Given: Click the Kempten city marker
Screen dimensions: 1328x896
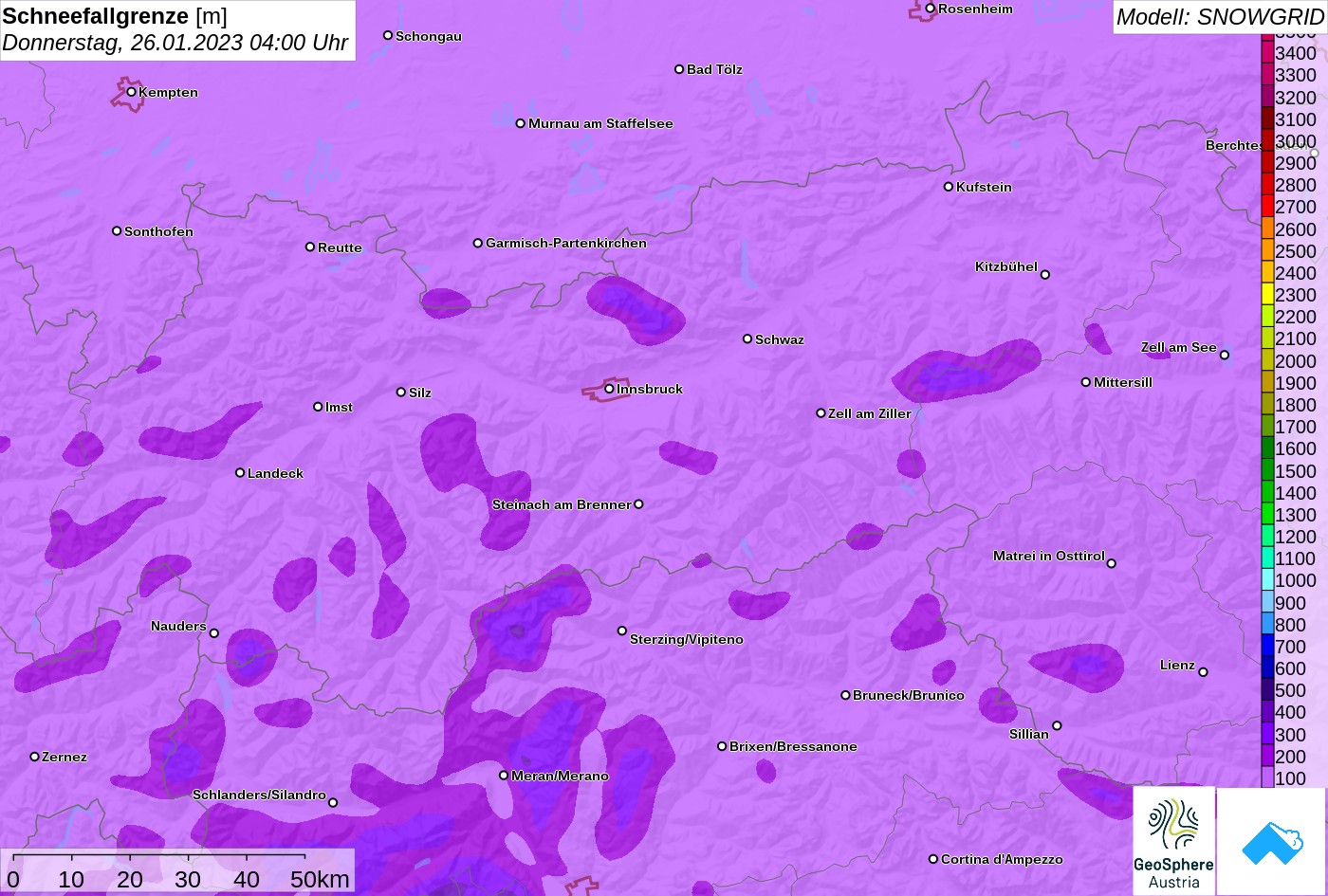Looking at the screenshot, I should pos(132,92).
